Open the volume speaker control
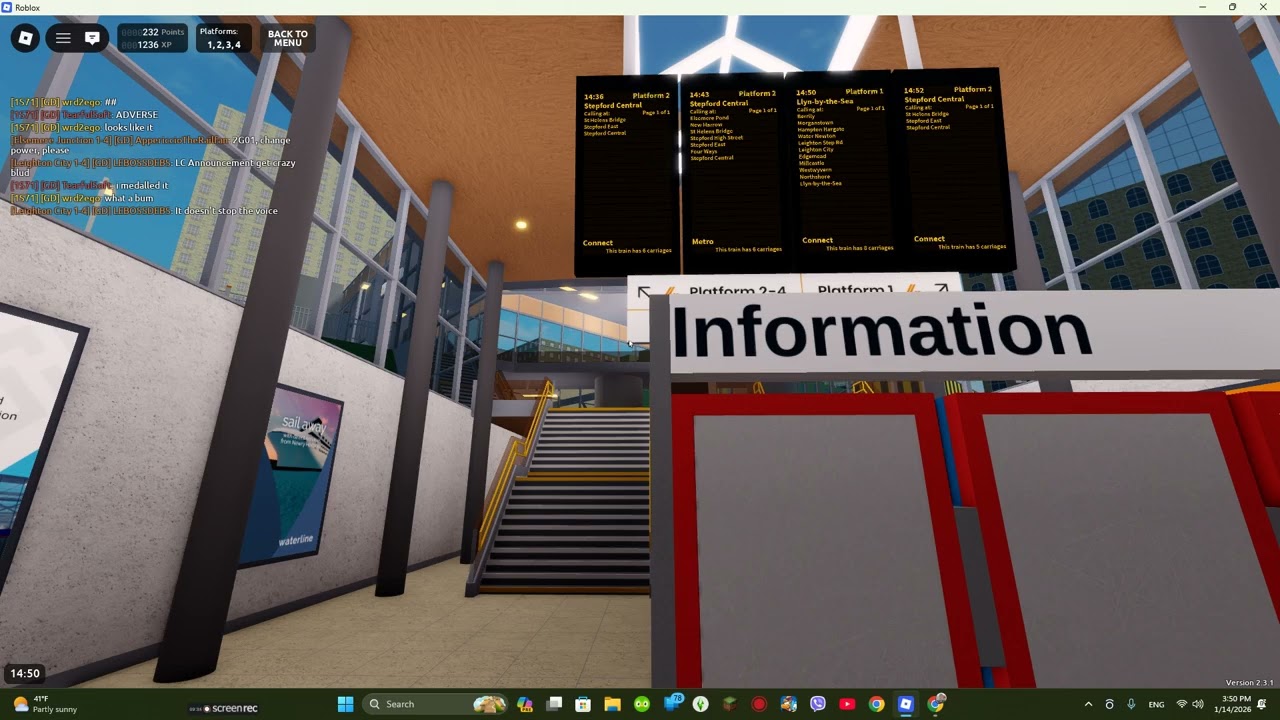The width and height of the screenshot is (1280, 720). 1198,705
